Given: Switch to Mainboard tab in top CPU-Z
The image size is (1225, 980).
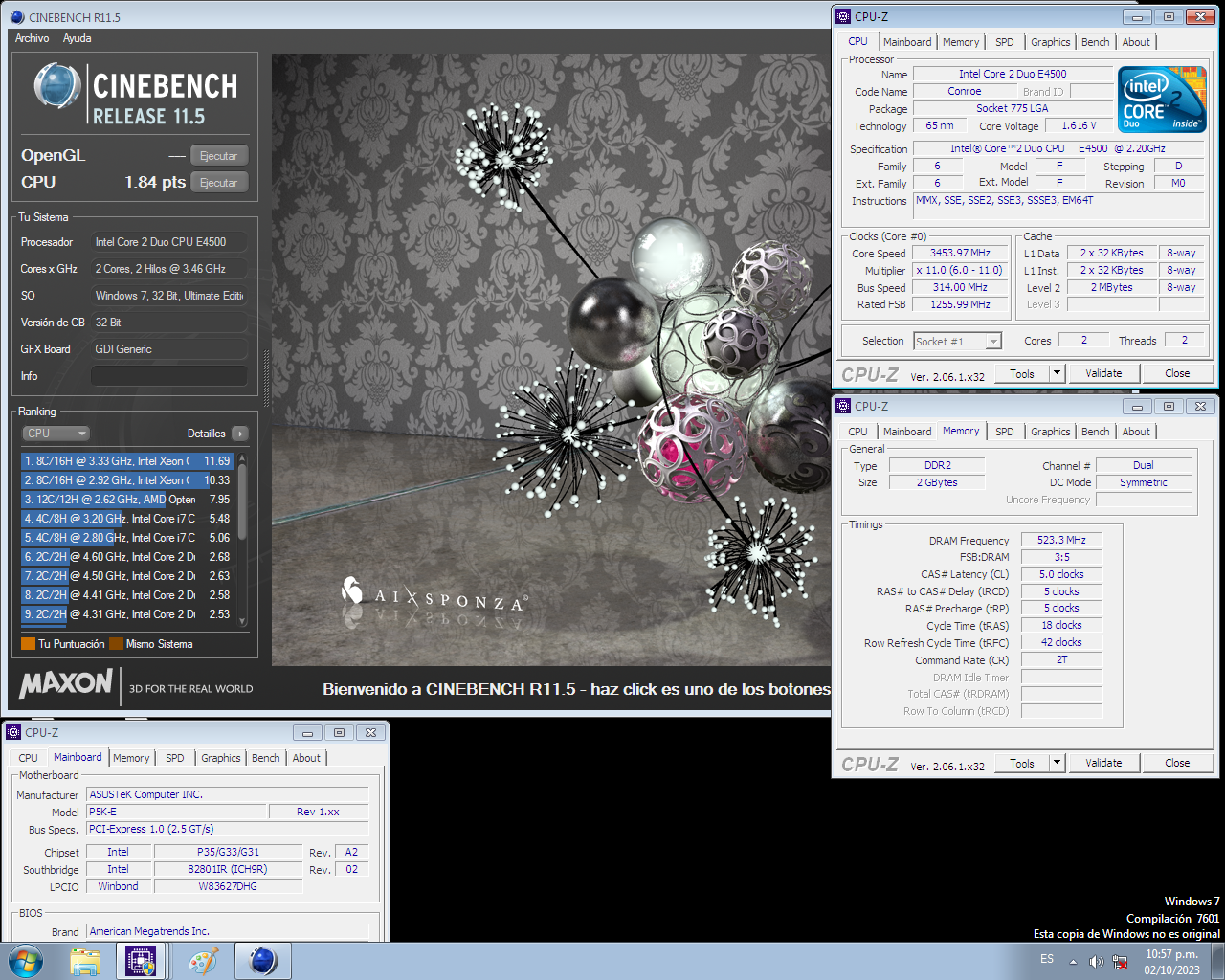Looking at the screenshot, I should (x=907, y=42).
